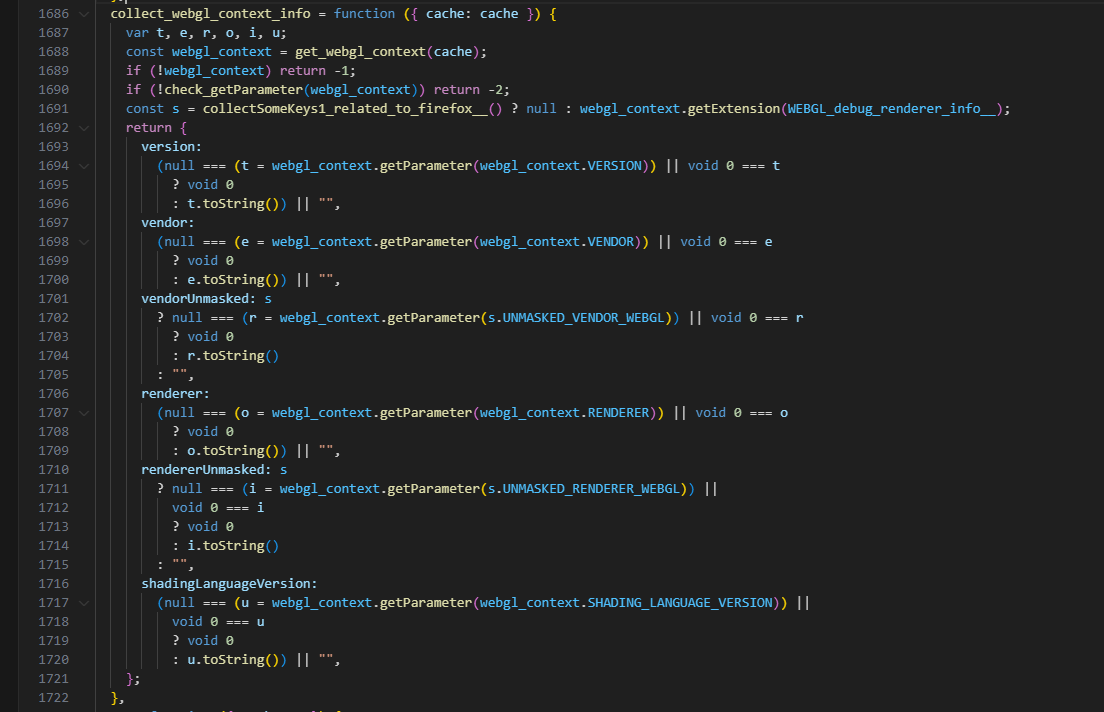
Task: Click the RENDERER constant on line 1707
Action: click(x=619, y=413)
